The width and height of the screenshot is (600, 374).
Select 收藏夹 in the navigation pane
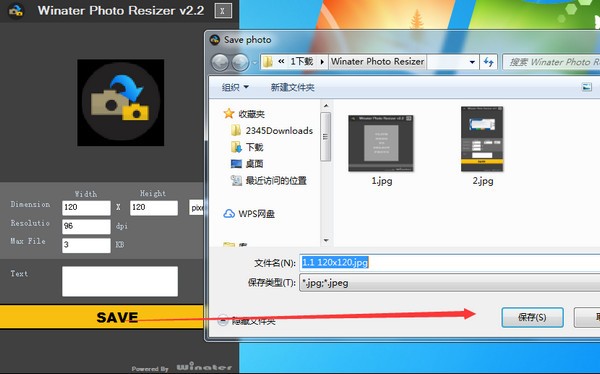coord(251,114)
